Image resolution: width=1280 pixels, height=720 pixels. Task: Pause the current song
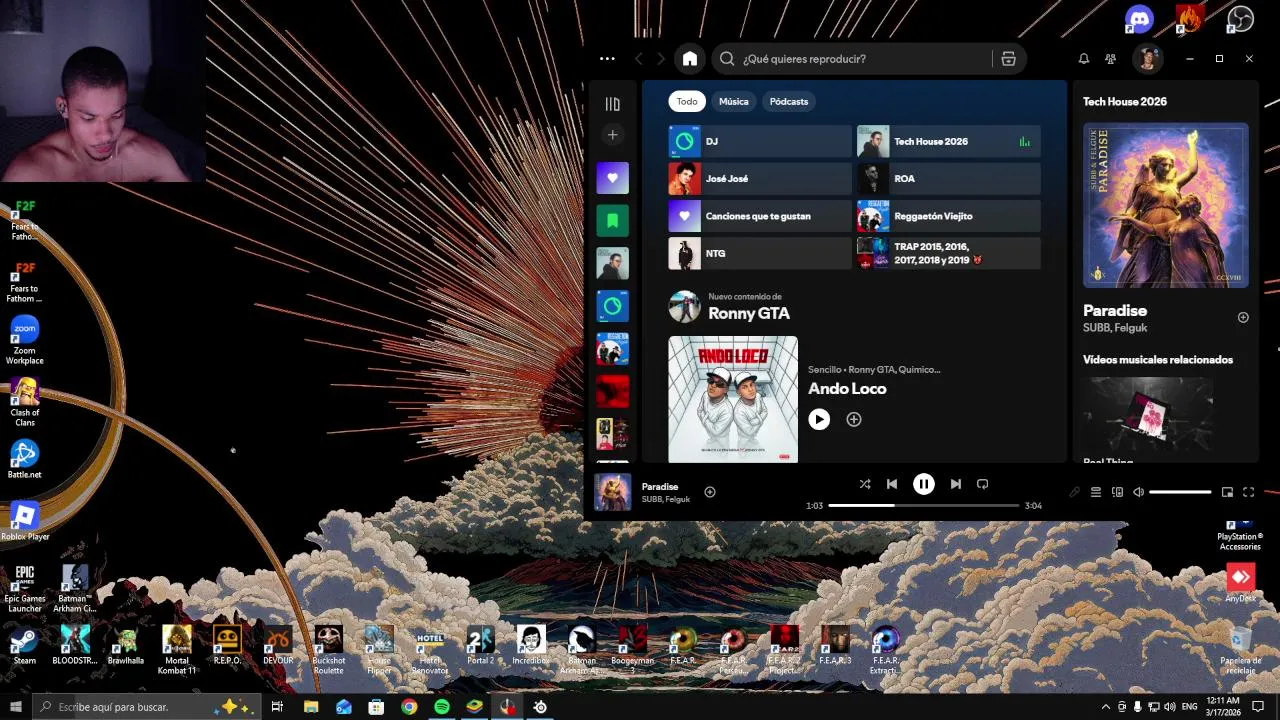924,484
